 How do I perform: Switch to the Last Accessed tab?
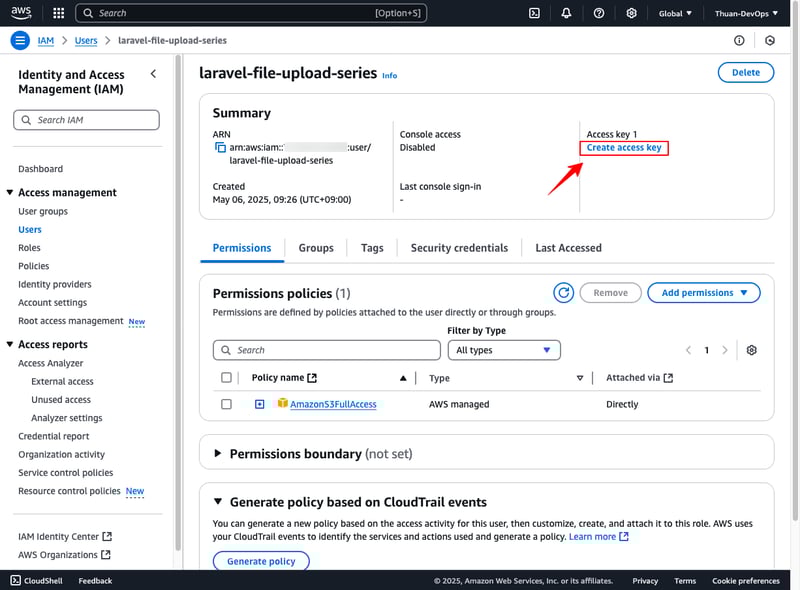click(x=568, y=248)
